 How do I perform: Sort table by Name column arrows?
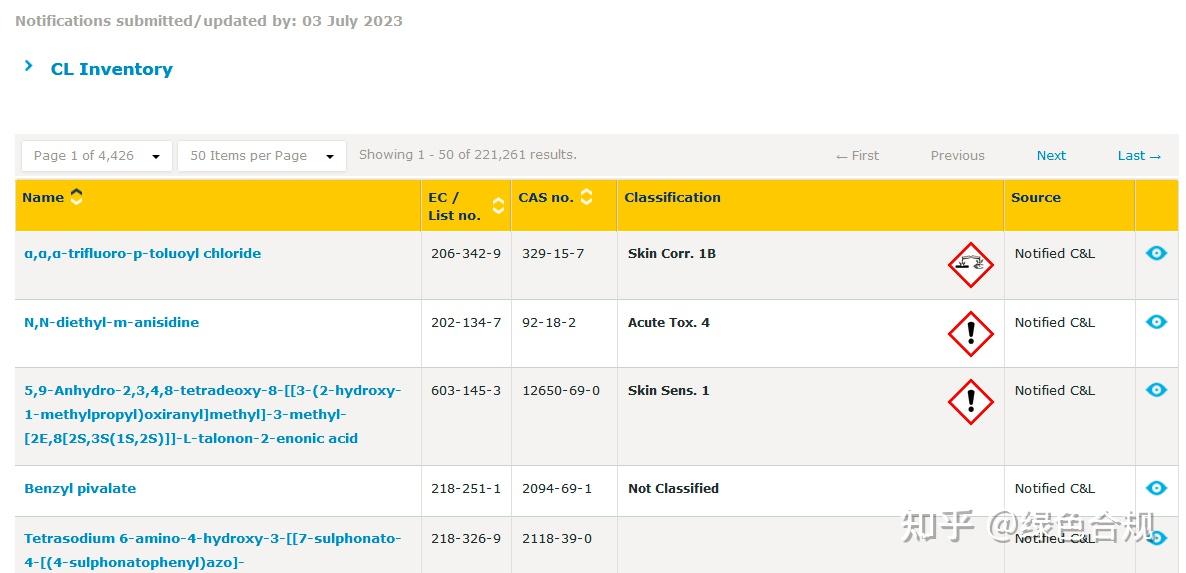pos(77,197)
